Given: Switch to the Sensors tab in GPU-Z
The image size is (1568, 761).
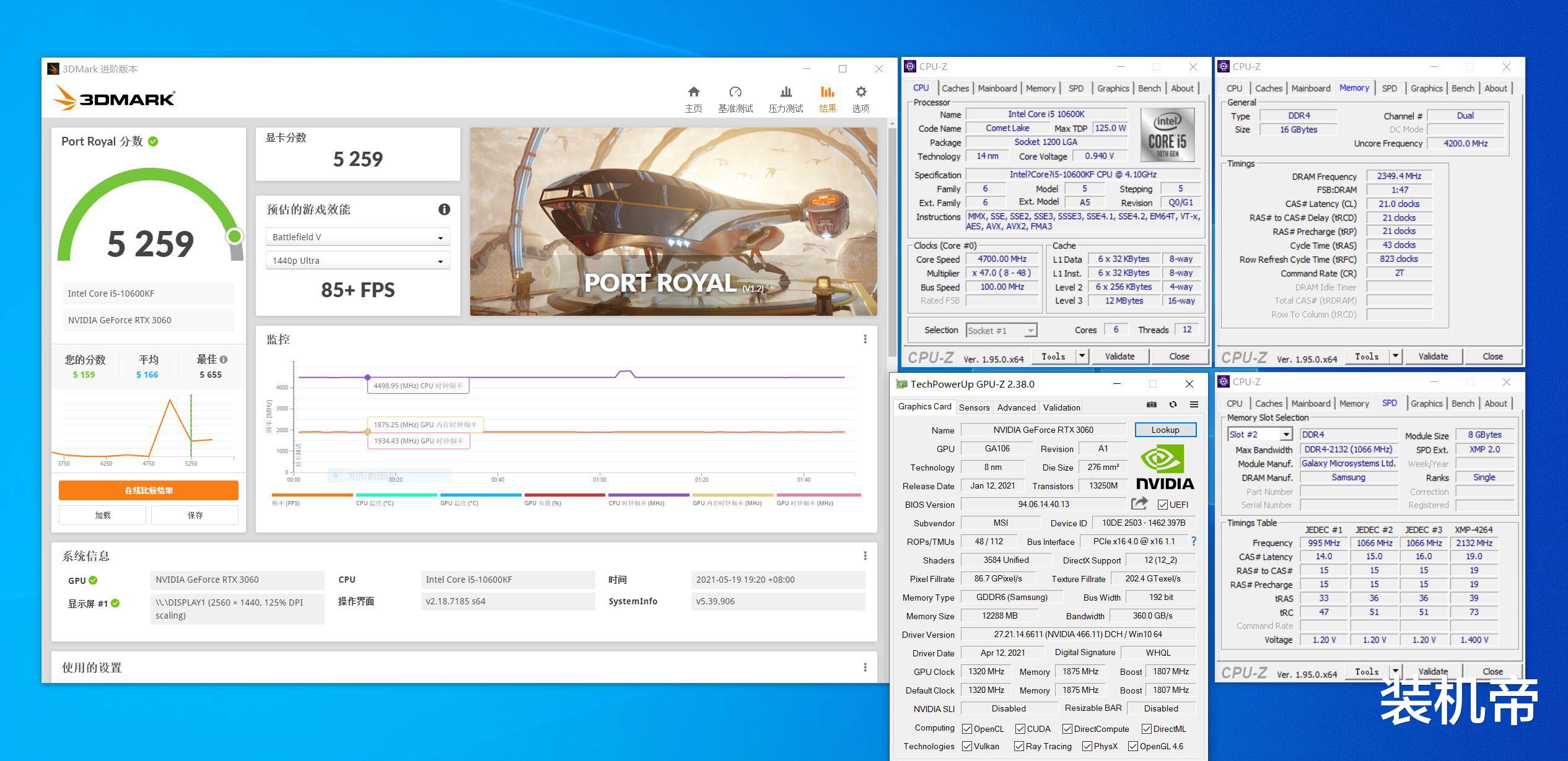Looking at the screenshot, I should tap(974, 407).
